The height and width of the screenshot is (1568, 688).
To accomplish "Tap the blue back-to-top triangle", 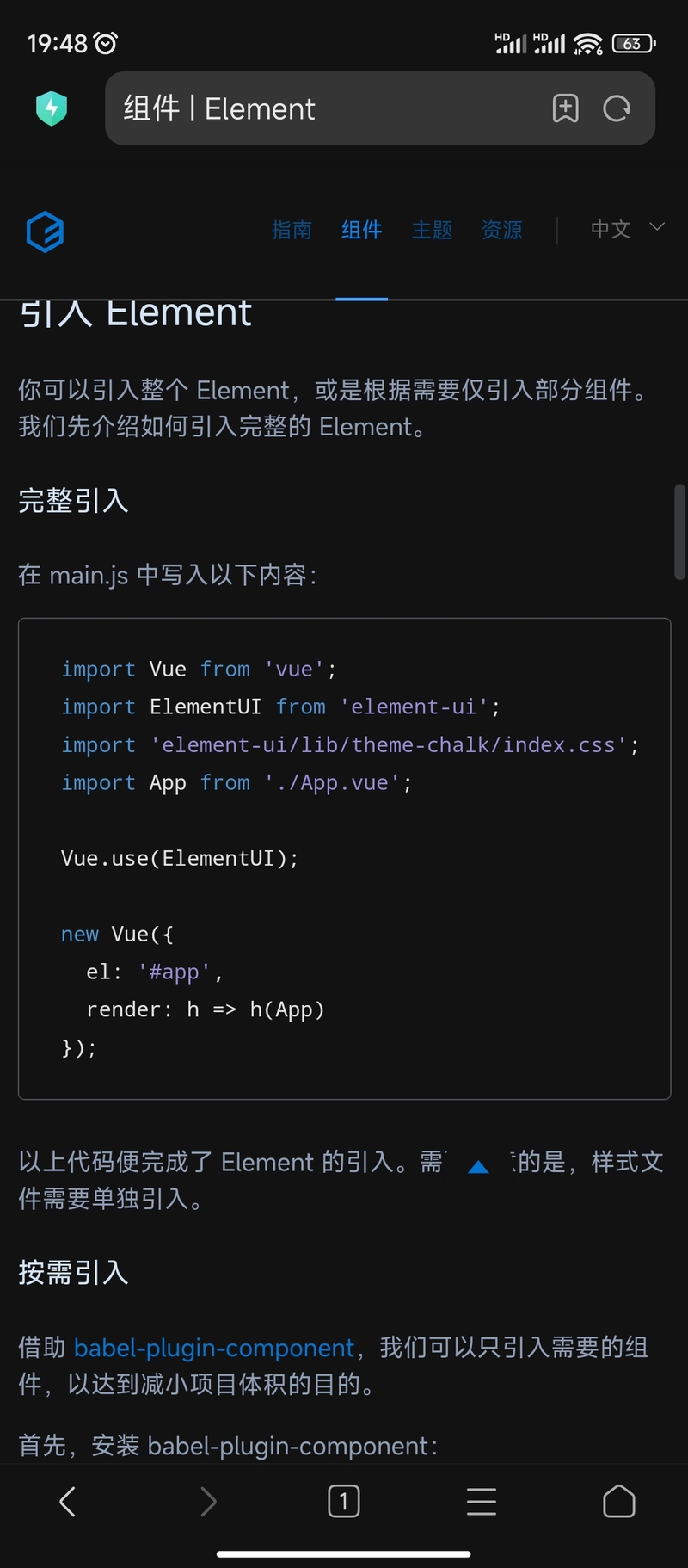I will [x=478, y=1167].
